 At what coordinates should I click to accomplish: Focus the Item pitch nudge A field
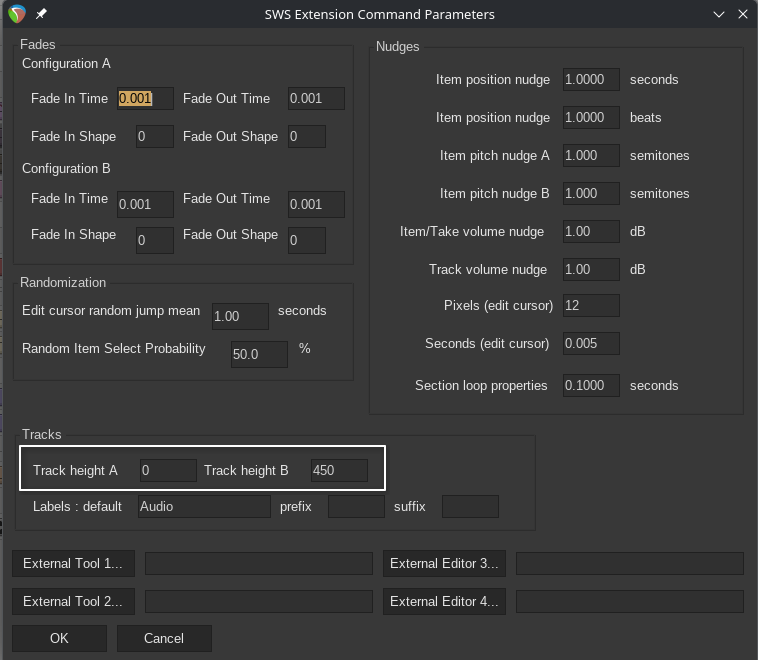(591, 155)
